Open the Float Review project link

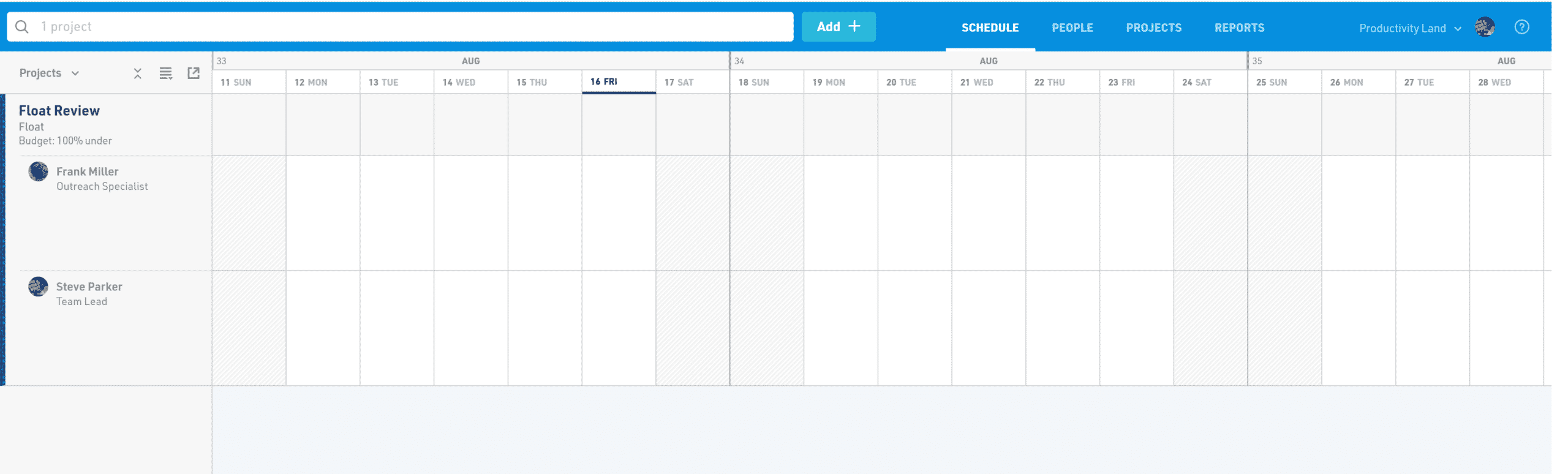coord(59,111)
